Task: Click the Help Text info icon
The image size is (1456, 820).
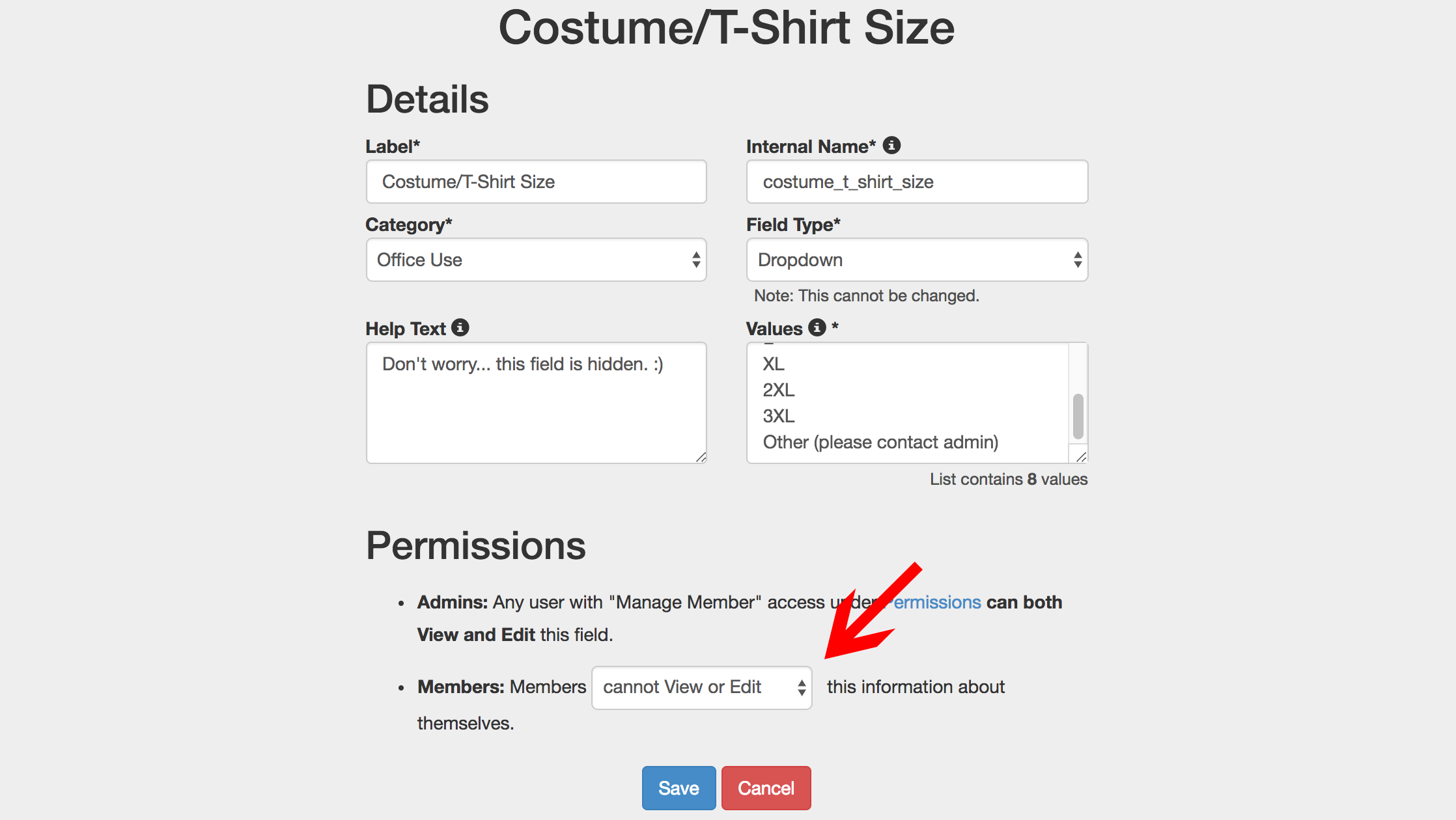Action: click(x=460, y=327)
